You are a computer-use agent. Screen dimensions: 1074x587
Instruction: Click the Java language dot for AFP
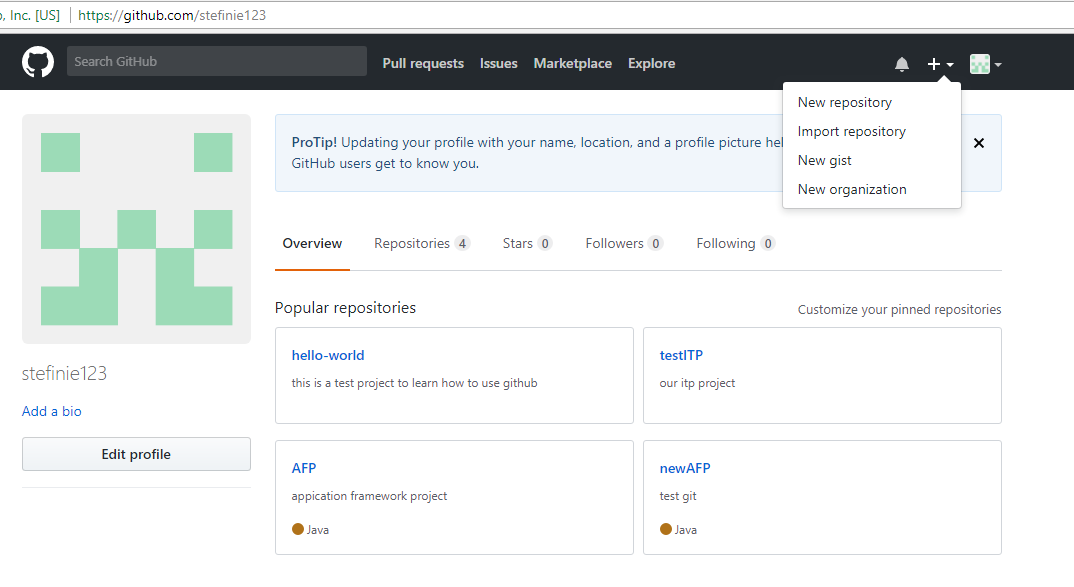coord(296,529)
